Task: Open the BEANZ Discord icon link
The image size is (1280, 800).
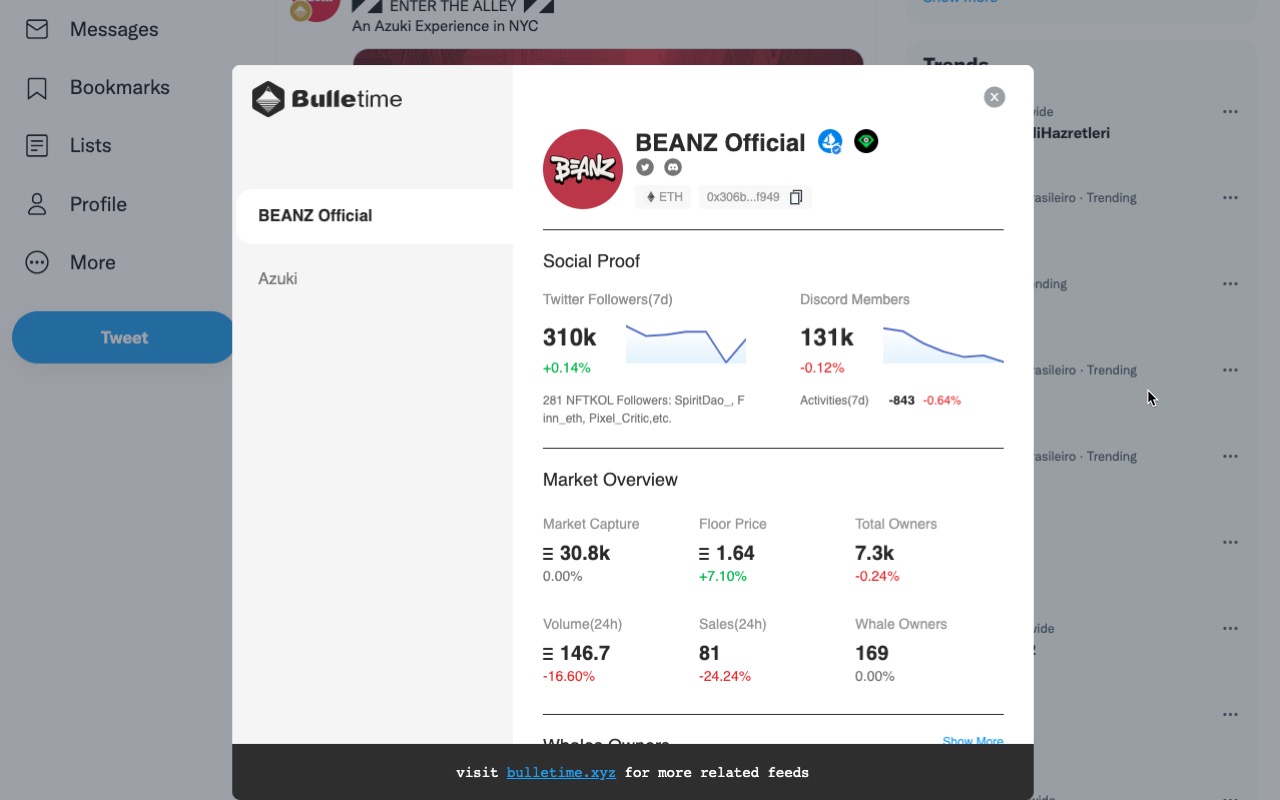Action: click(673, 168)
